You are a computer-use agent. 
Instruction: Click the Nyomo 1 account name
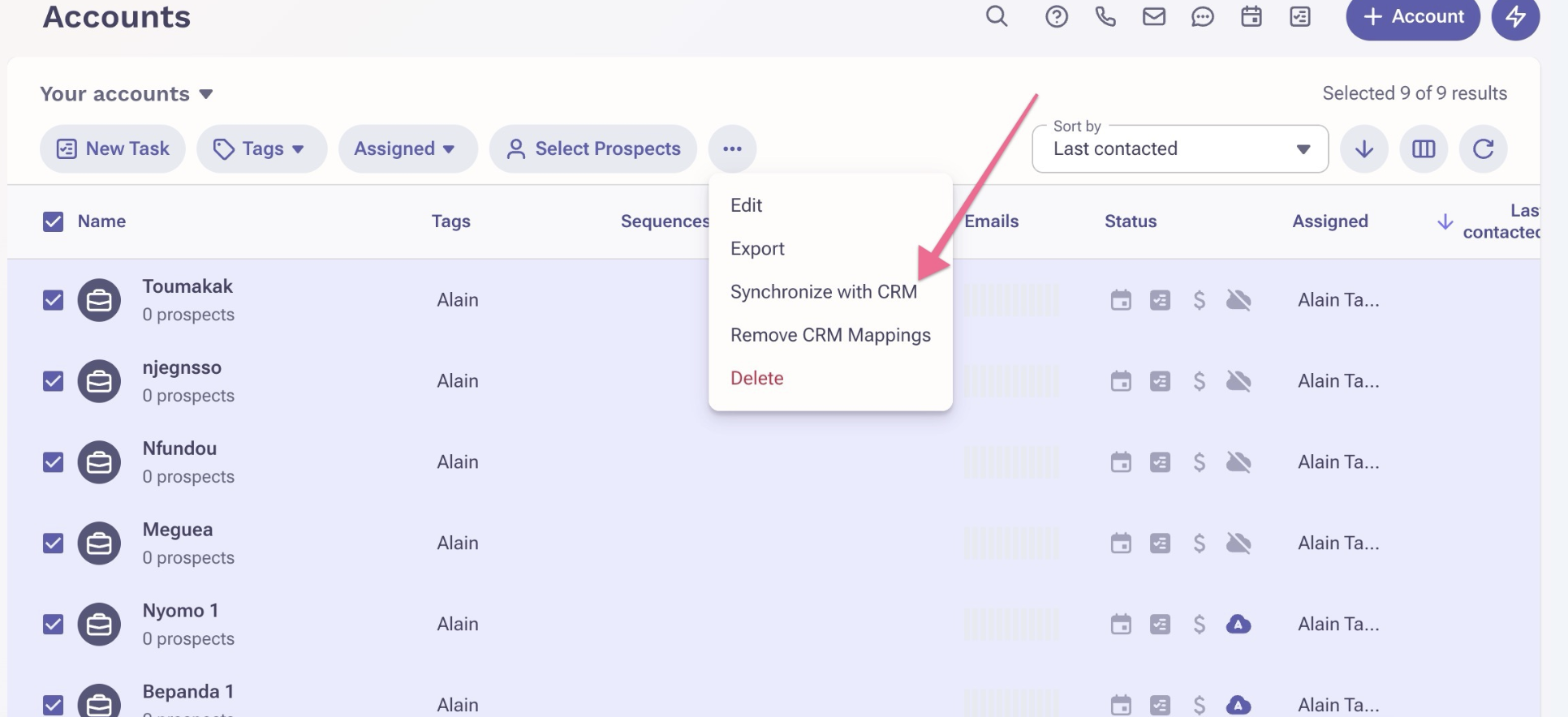(x=180, y=611)
